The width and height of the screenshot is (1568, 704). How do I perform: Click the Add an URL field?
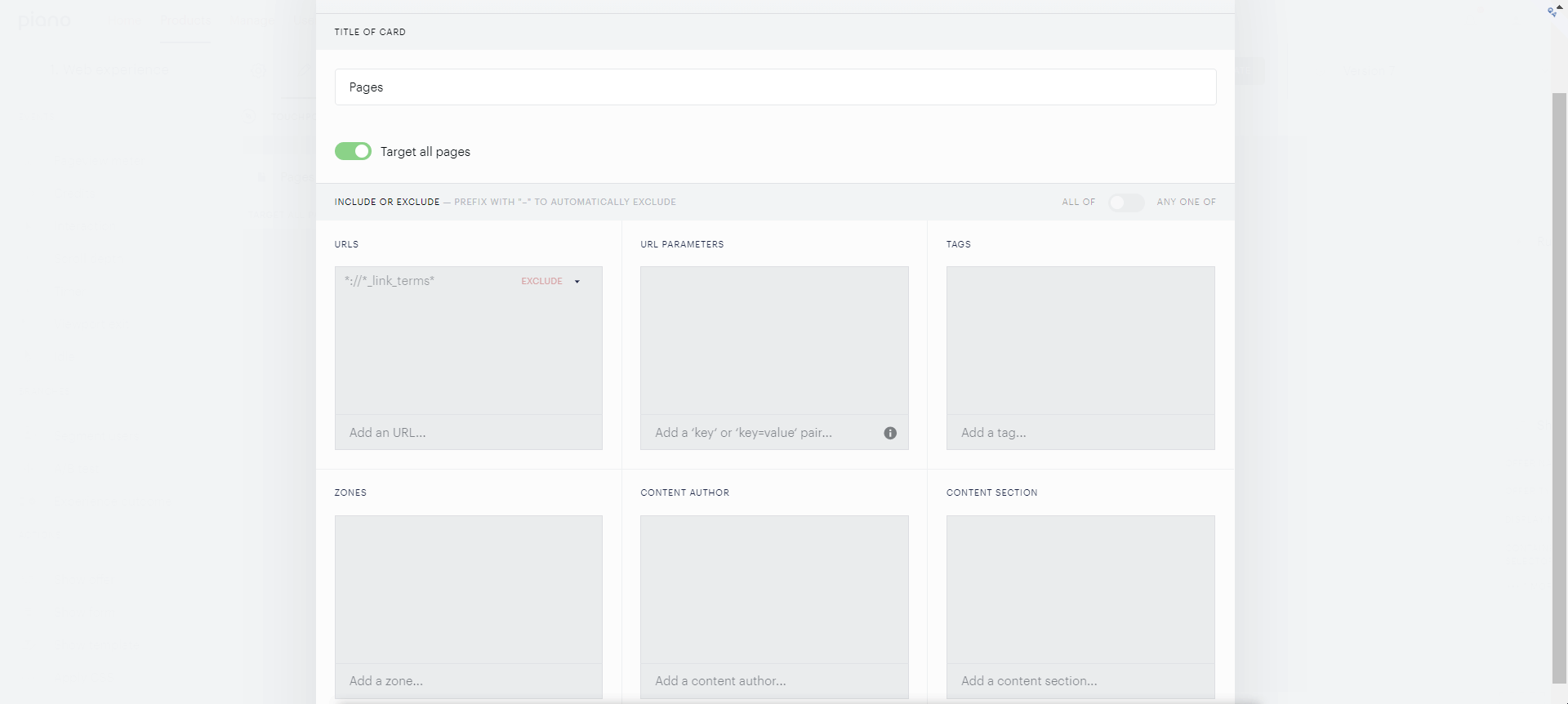[x=469, y=433]
